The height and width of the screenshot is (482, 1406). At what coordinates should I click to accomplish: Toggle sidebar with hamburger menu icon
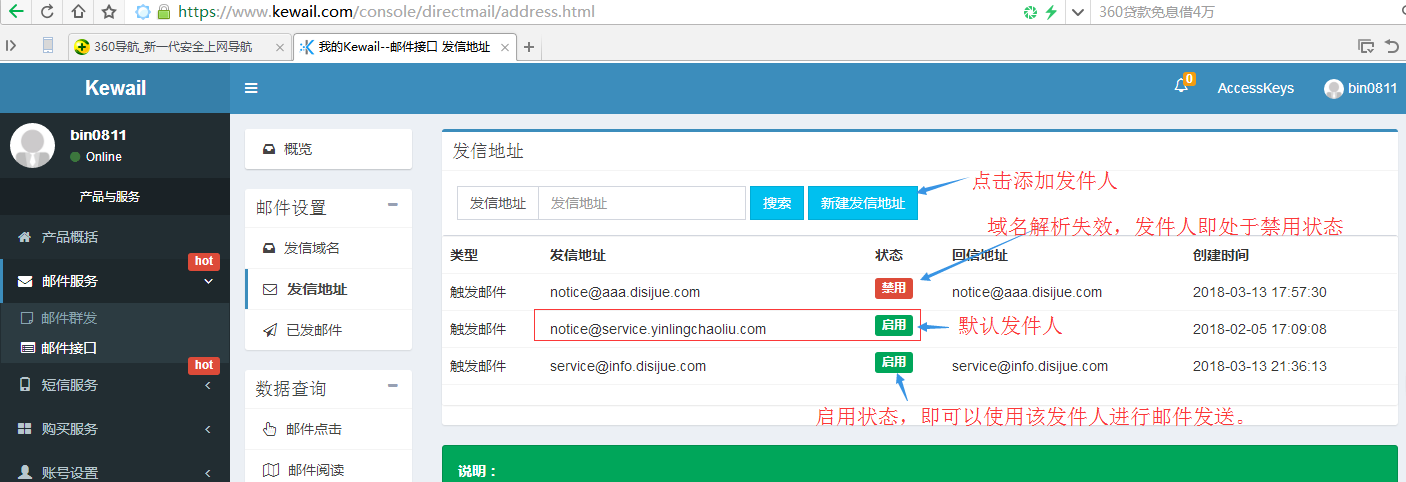pos(251,88)
